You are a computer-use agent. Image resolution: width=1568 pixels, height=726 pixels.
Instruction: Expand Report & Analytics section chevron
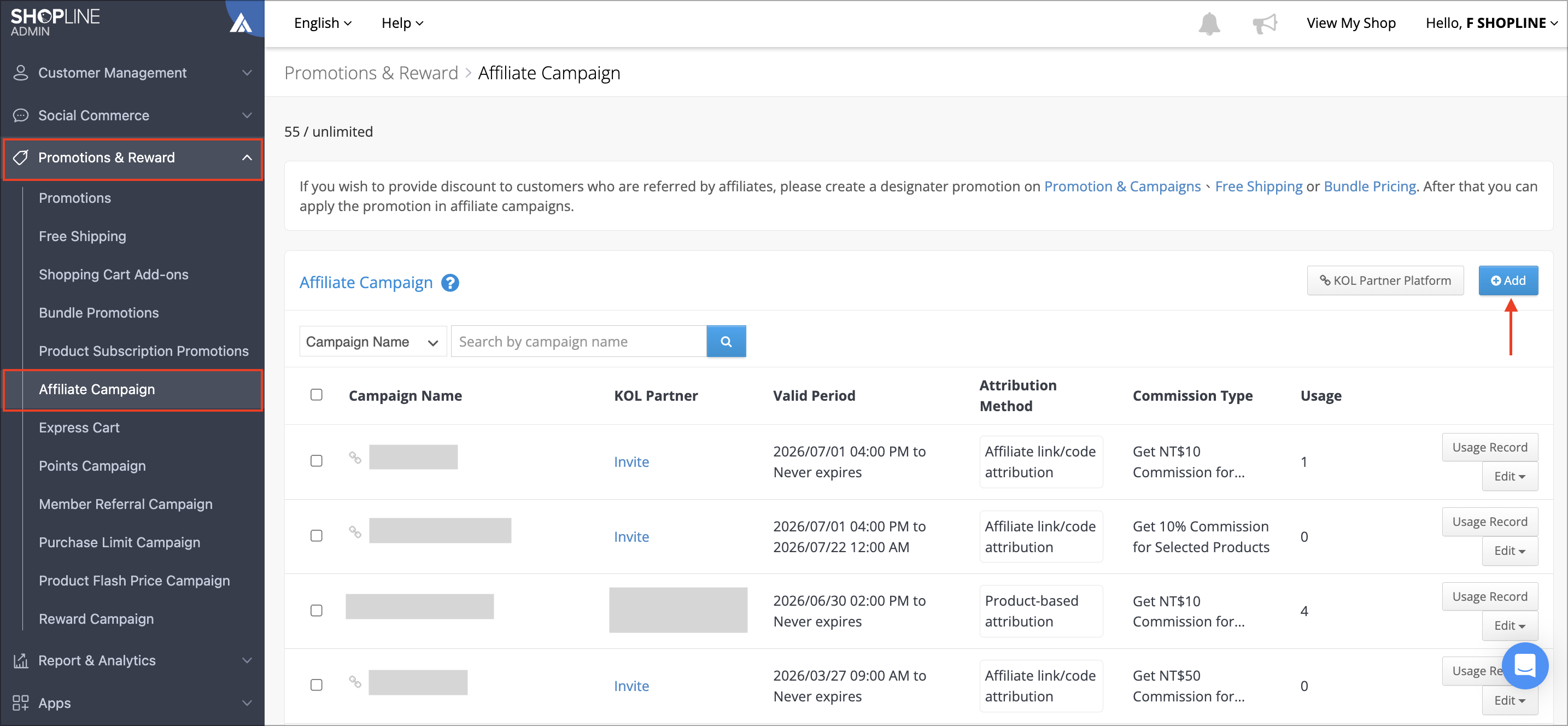247,660
